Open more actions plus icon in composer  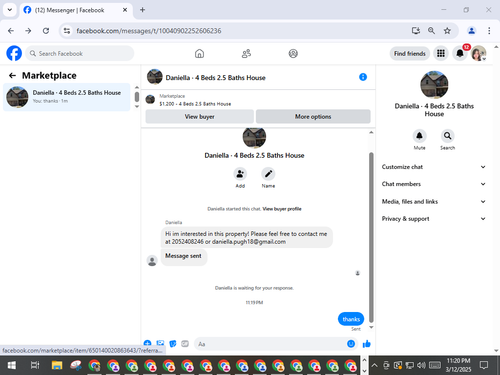(x=147, y=343)
